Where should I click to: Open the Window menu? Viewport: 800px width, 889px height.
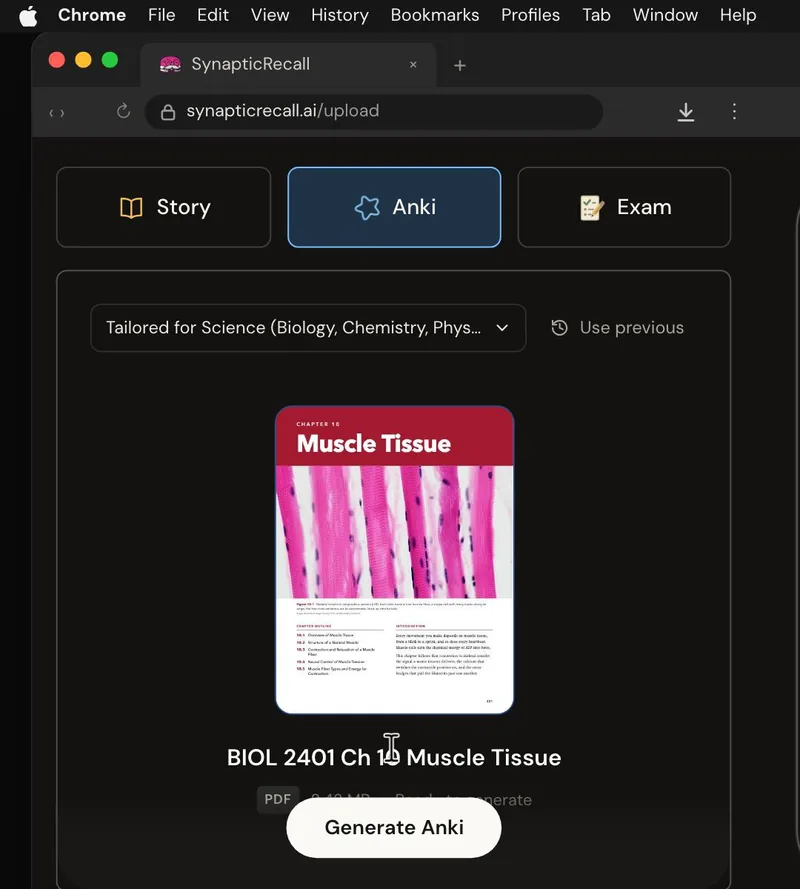[x=665, y=15]
